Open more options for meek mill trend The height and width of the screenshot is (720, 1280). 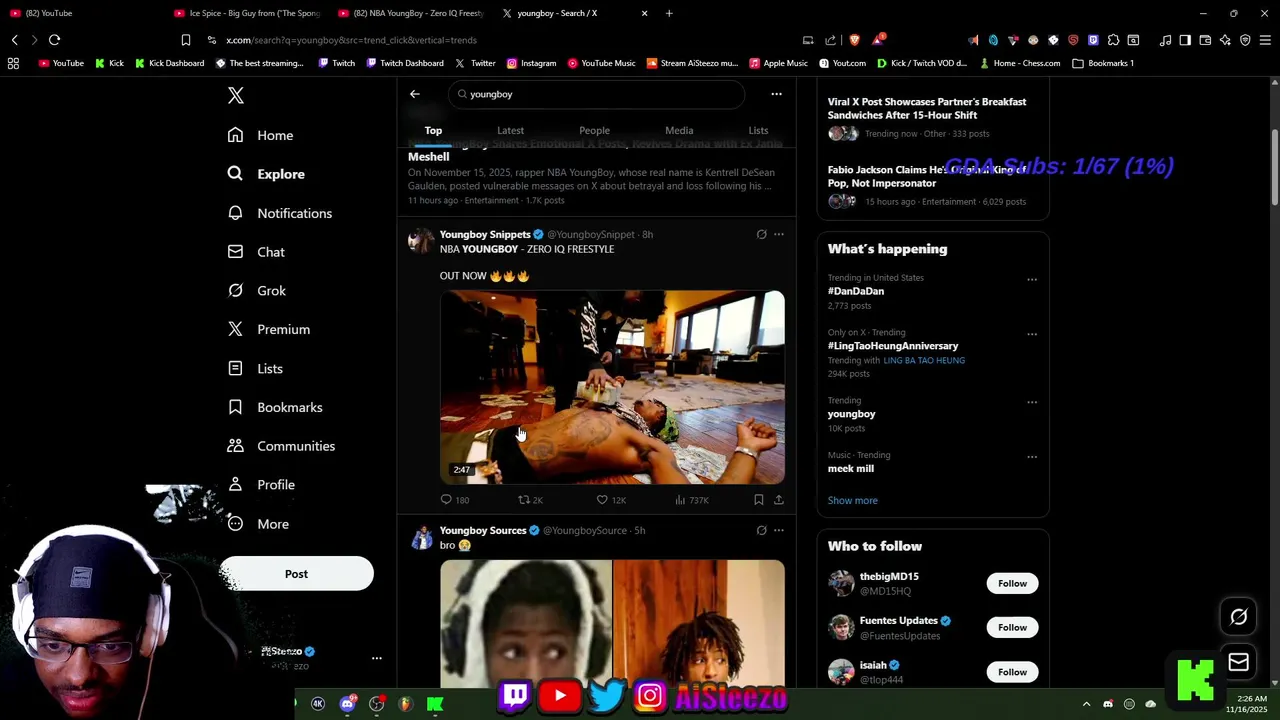1032,457
